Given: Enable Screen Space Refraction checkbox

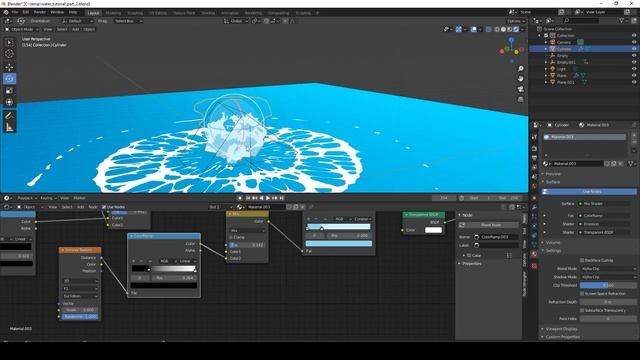Looking at the screenshot, I should [582, 293].
